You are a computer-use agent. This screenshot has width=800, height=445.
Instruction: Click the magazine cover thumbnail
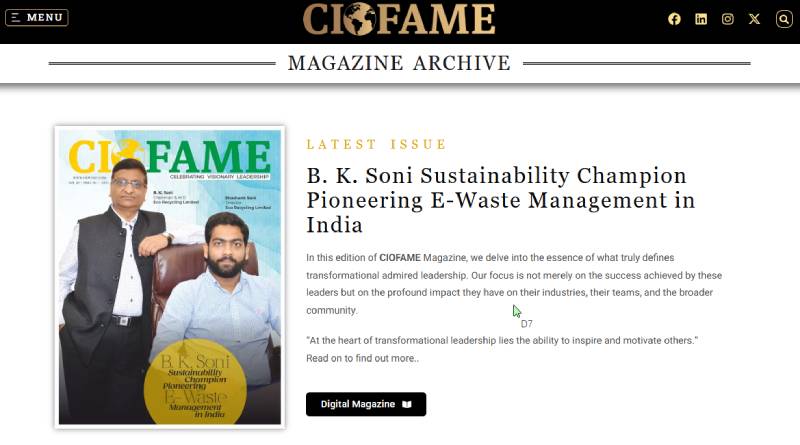(169, 276)
